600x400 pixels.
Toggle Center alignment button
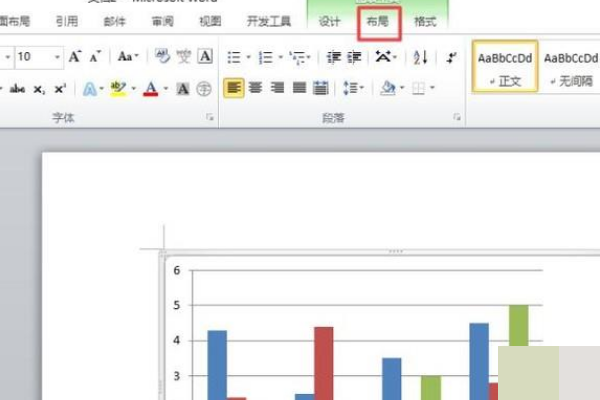point(255,88)
